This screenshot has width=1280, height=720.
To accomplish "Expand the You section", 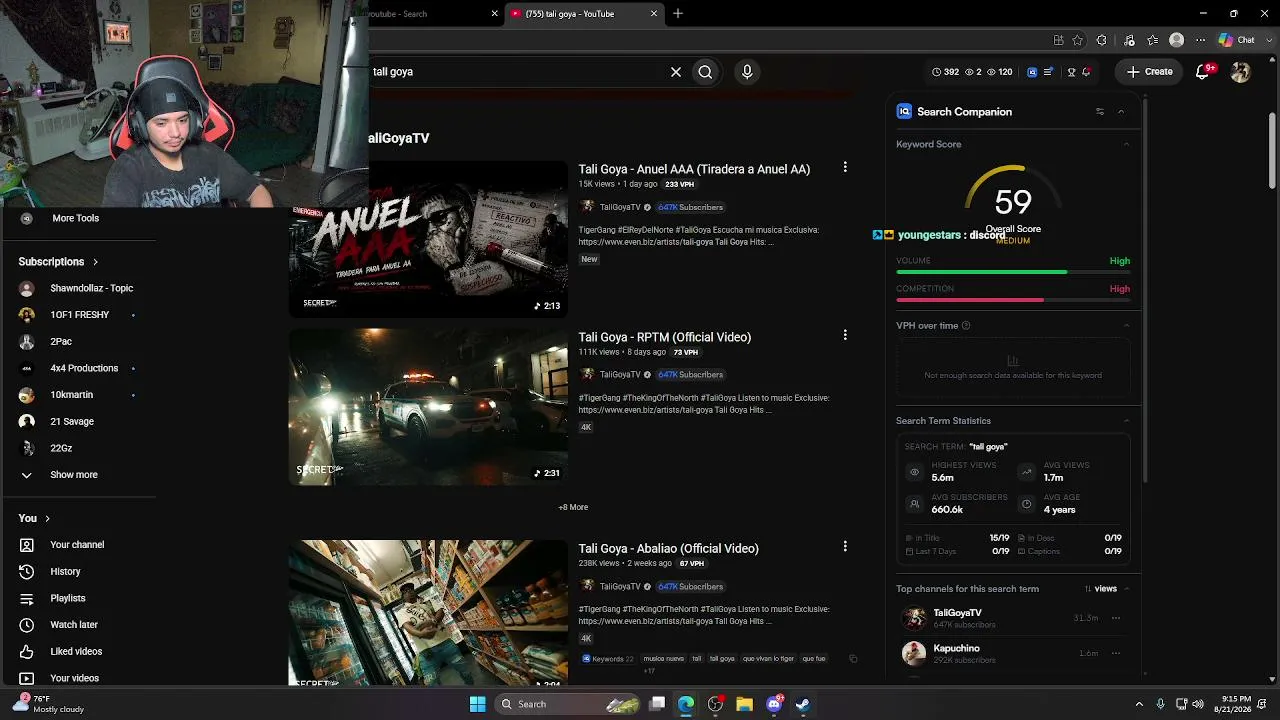I will (34, 518).
